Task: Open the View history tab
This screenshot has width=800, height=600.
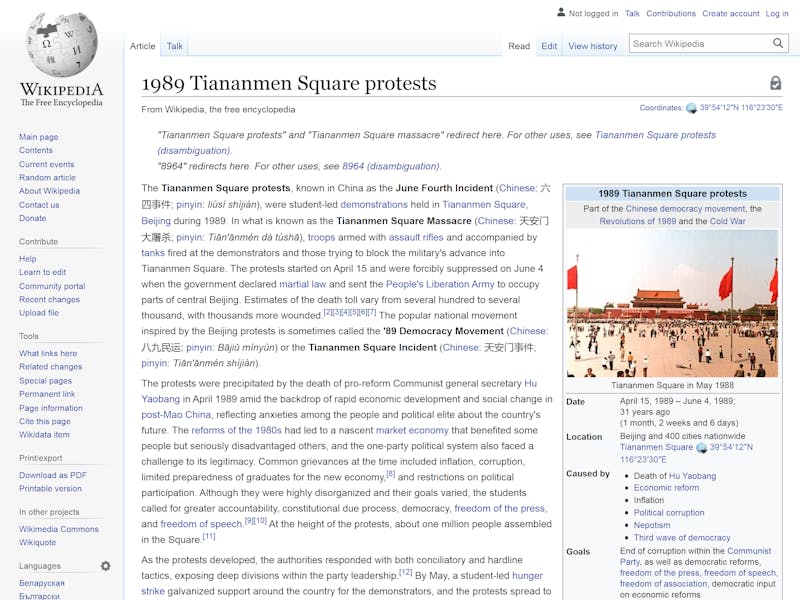Action: pyautogui.click(x=593, y=46)
